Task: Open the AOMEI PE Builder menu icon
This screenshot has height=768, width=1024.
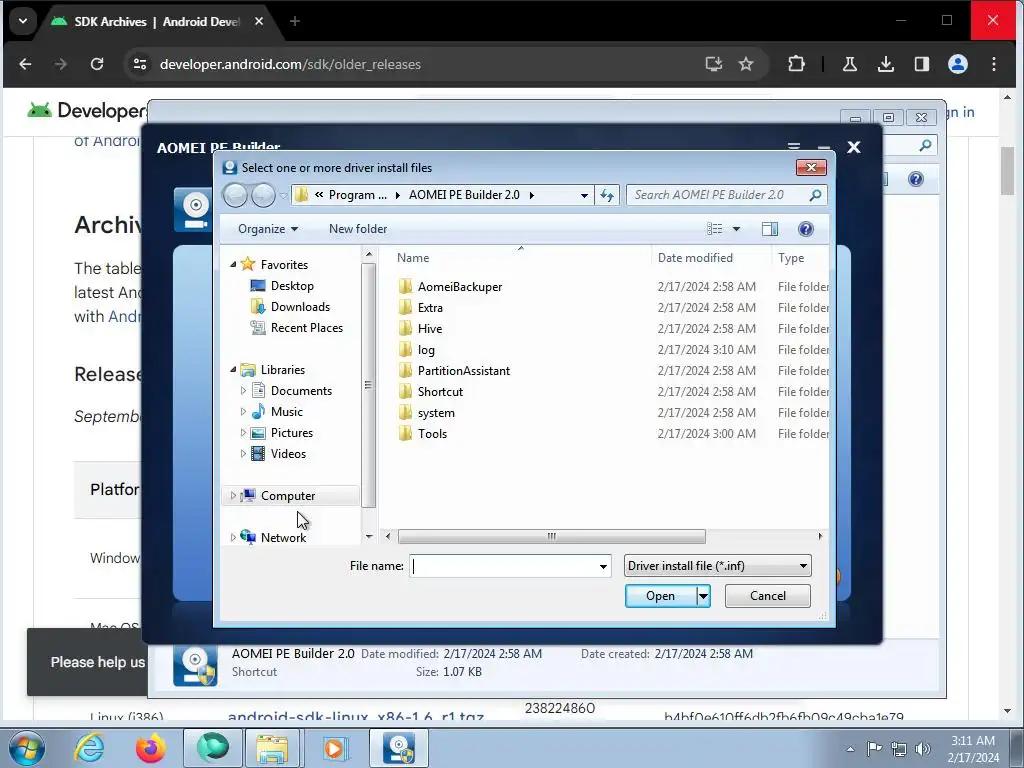Action: pyautogui.click(x=793, y=147)
